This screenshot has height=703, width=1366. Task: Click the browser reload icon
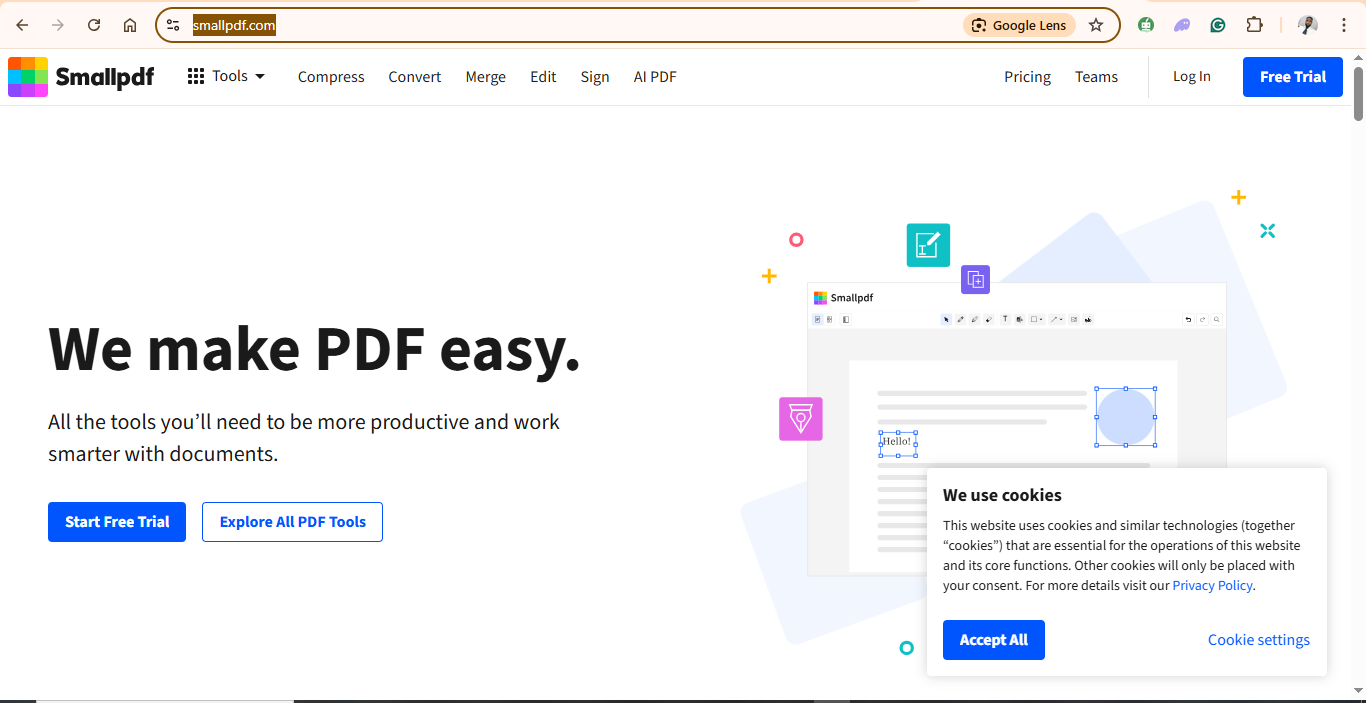tap(94, 25)
